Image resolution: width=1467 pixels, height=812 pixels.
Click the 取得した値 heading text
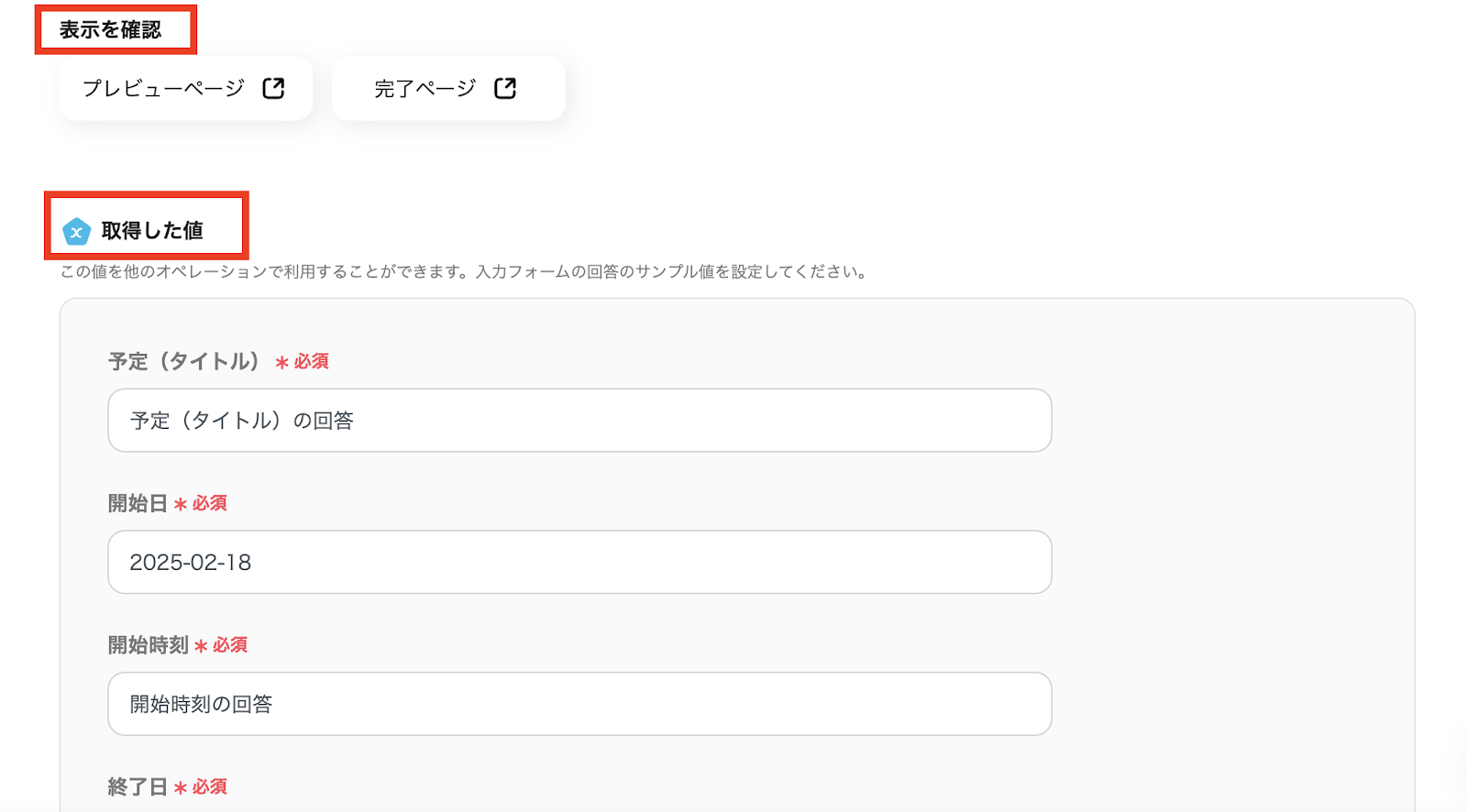(152, 231)
